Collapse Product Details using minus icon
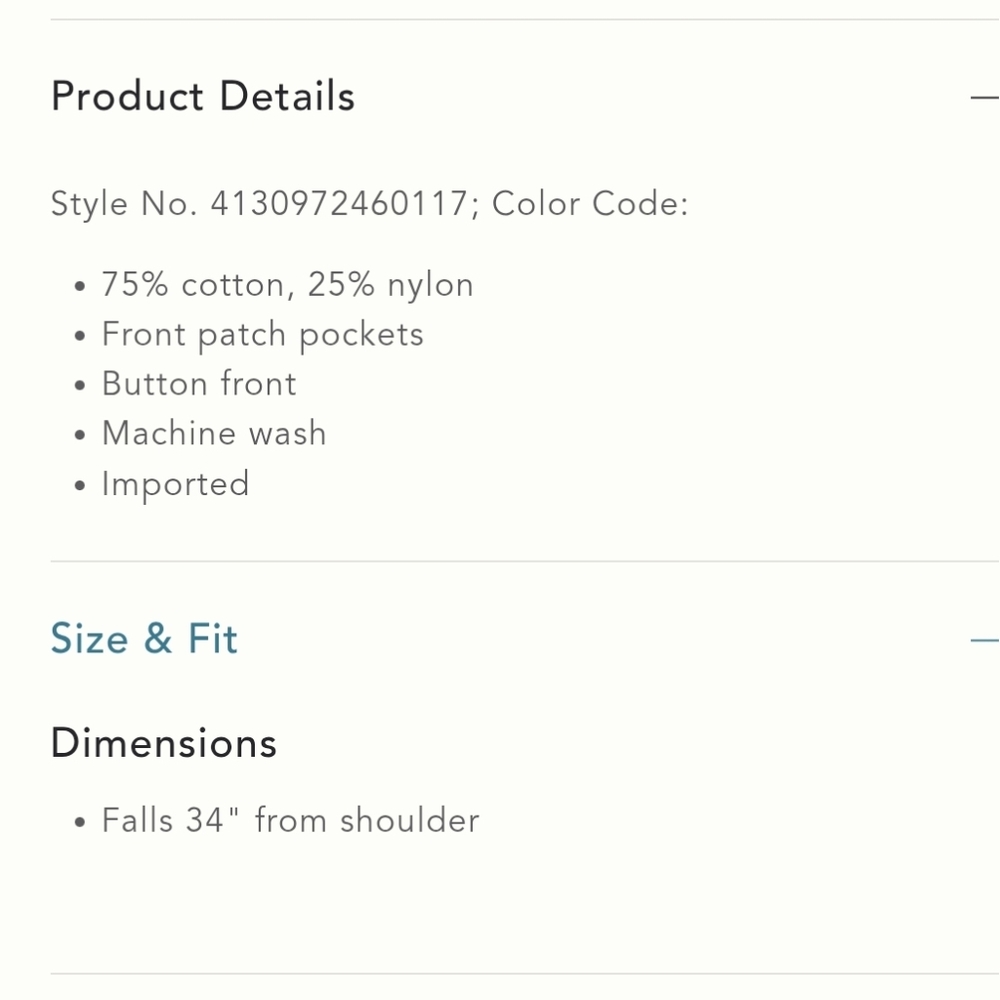The width and height of the screenshot is (1000, 1000). tap(985, 98)
